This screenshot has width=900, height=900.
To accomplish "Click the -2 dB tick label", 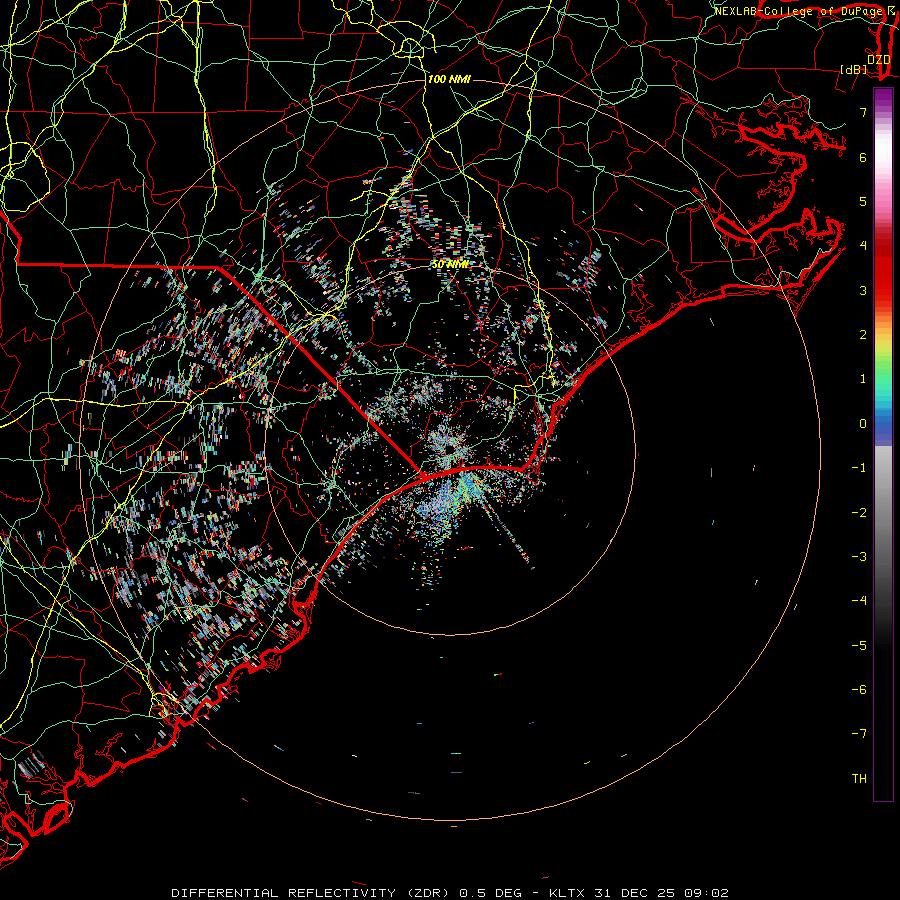I will (x=859, y=513).
